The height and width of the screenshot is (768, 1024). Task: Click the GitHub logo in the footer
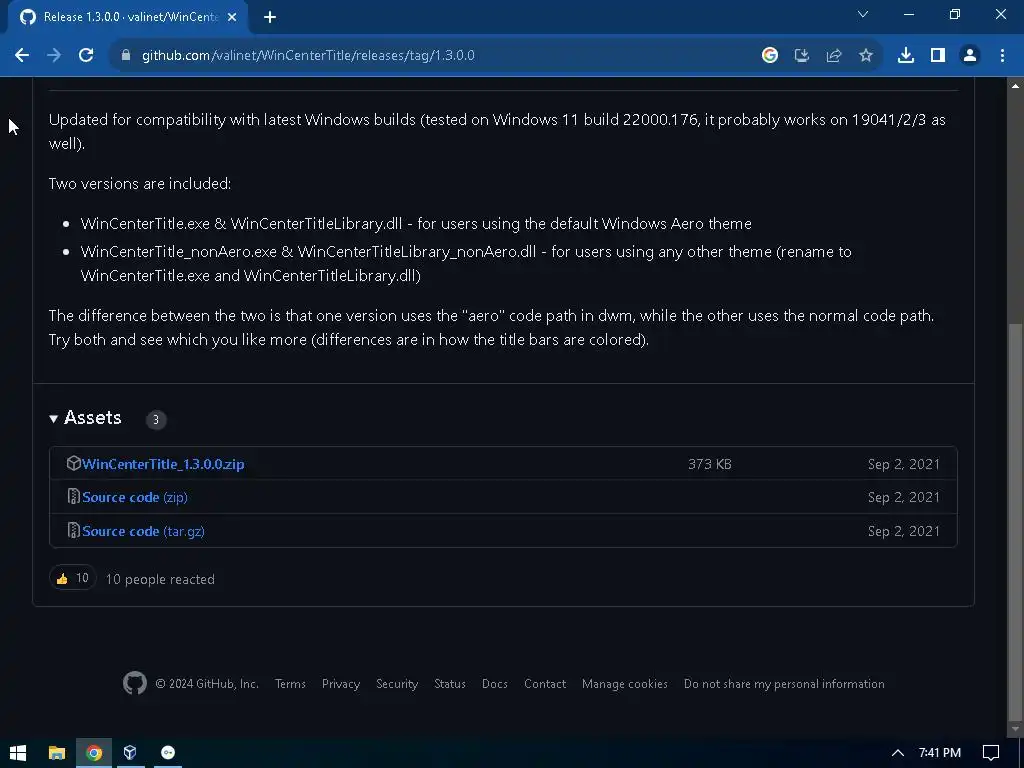pos(135,684)
